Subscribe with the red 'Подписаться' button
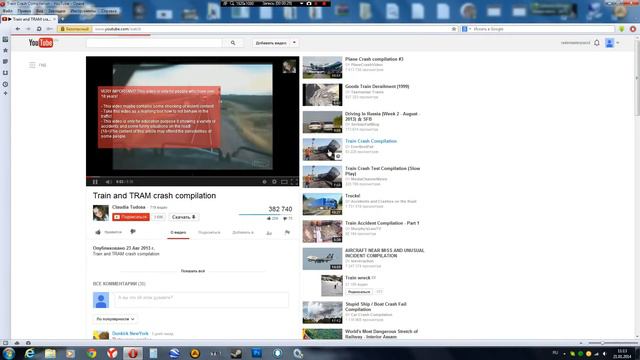 click(x=131, y=217)
